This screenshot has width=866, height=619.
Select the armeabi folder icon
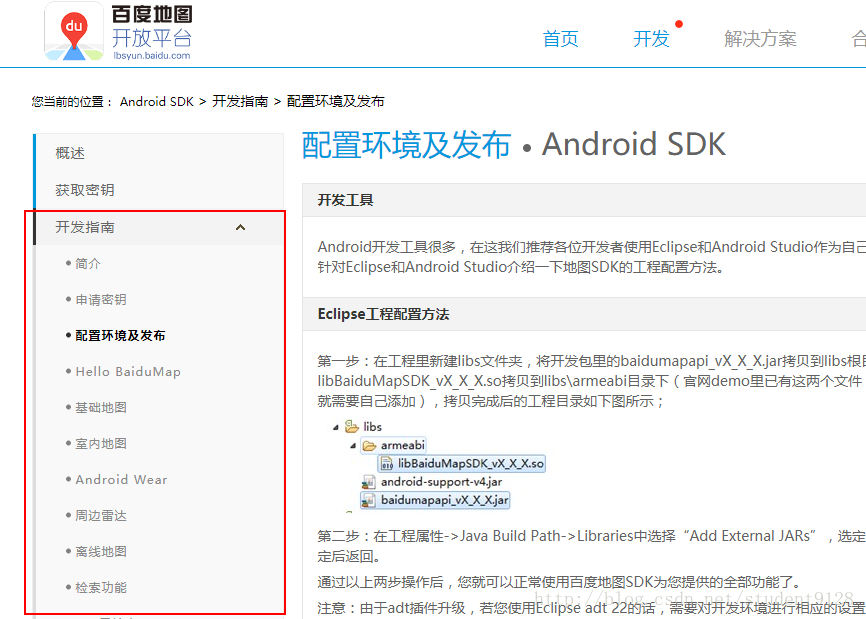pyautogui.click(x=368, y=445)
